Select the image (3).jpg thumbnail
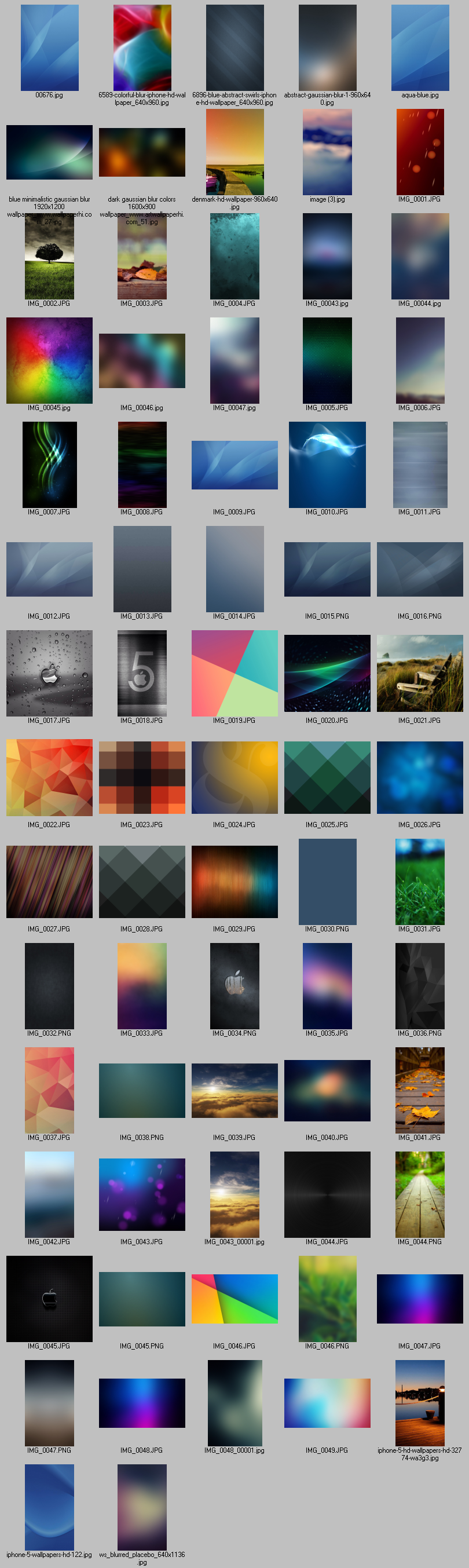The image size is (469, 1568). (x=327, y=152)
